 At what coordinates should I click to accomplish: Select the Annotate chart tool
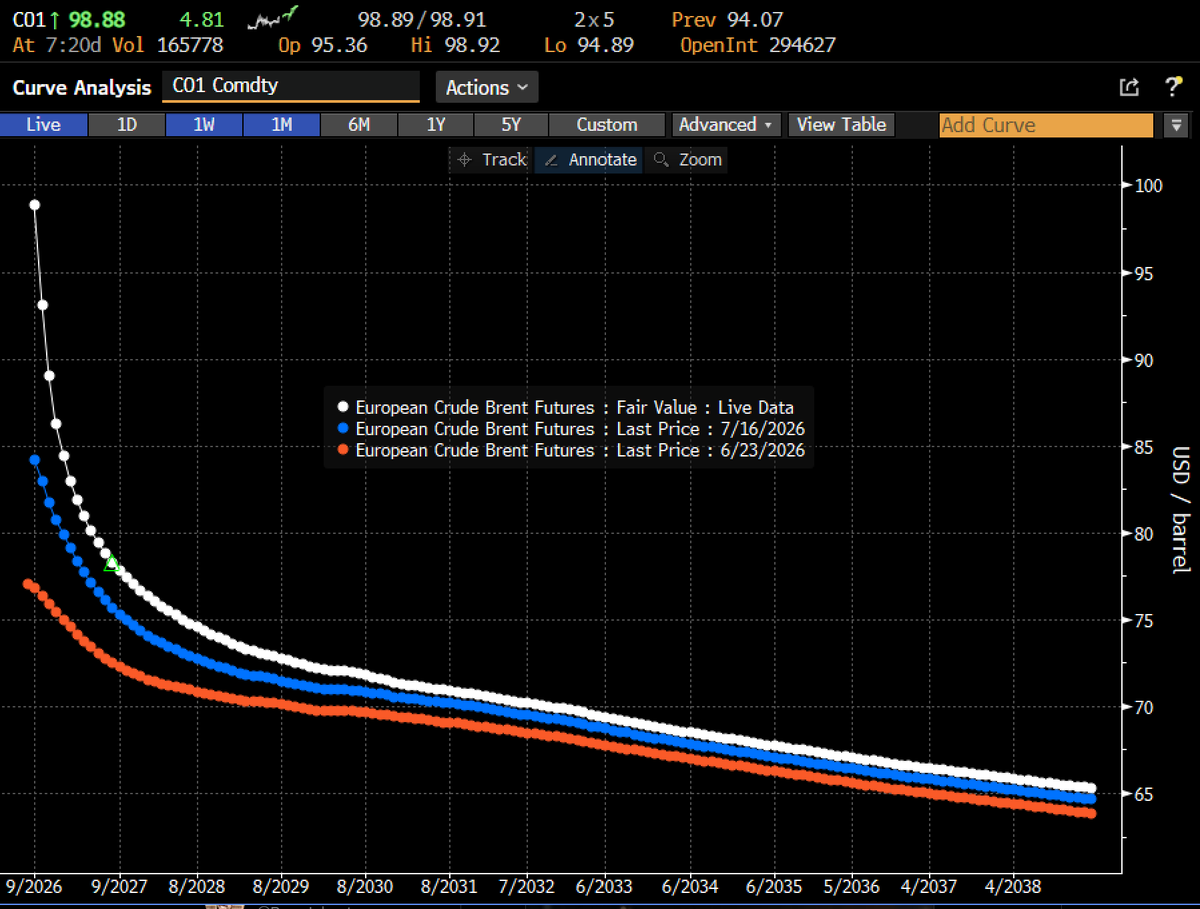590,160
